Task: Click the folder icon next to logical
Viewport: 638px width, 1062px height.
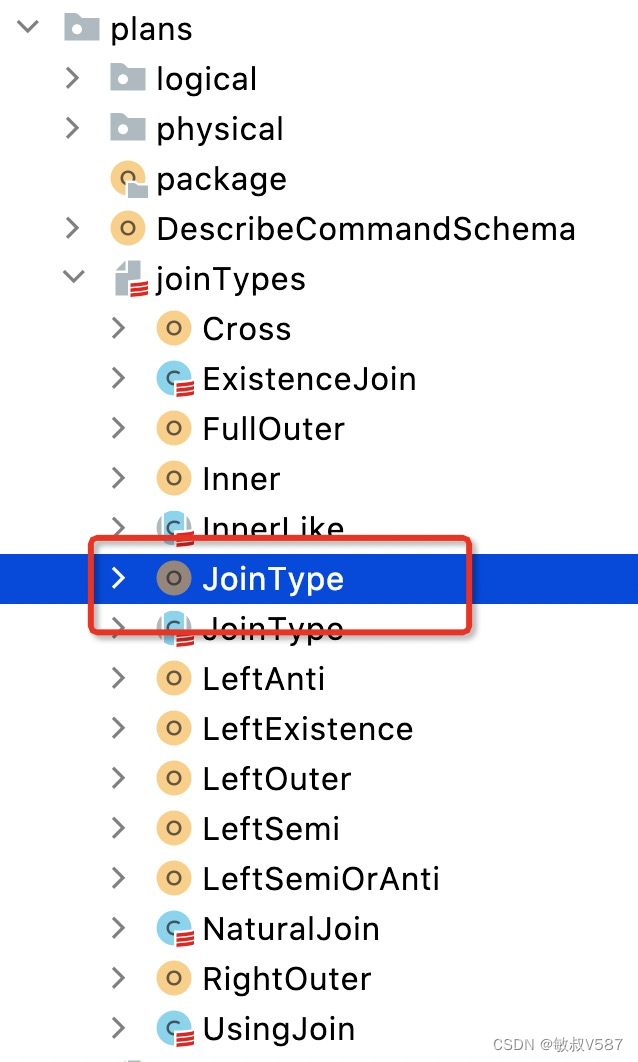Action: [x=126, y=78]
